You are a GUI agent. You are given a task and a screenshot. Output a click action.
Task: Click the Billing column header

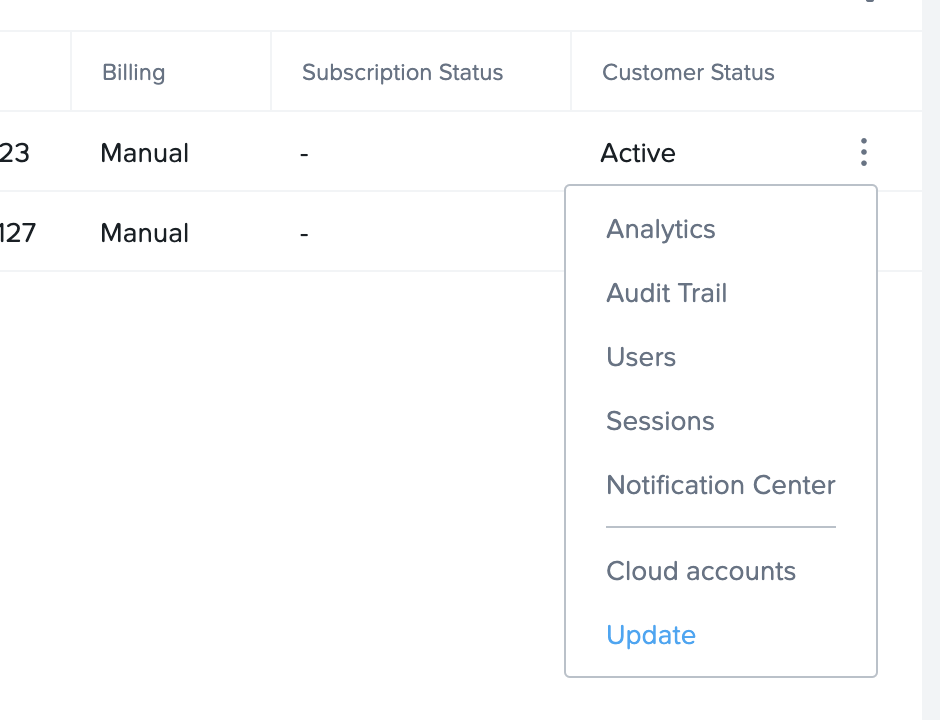tap(134, 72)
